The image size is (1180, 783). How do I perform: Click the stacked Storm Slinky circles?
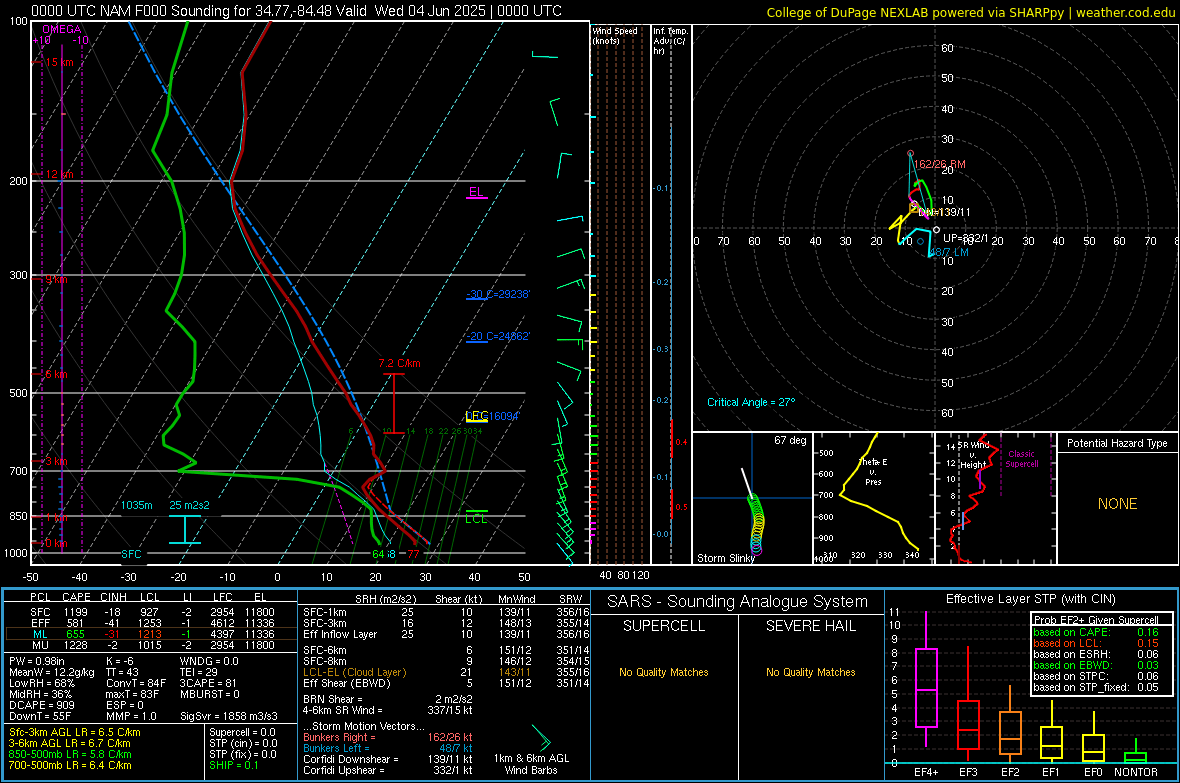[x=756, y=525]
